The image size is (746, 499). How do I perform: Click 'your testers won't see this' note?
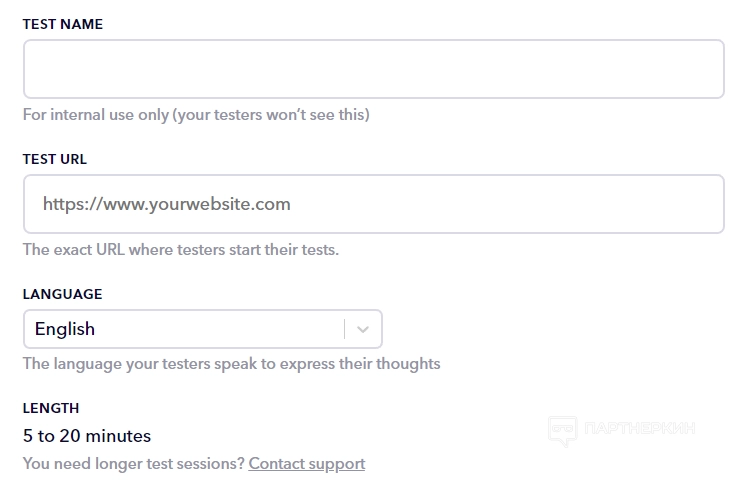click(x=272, y=115)
